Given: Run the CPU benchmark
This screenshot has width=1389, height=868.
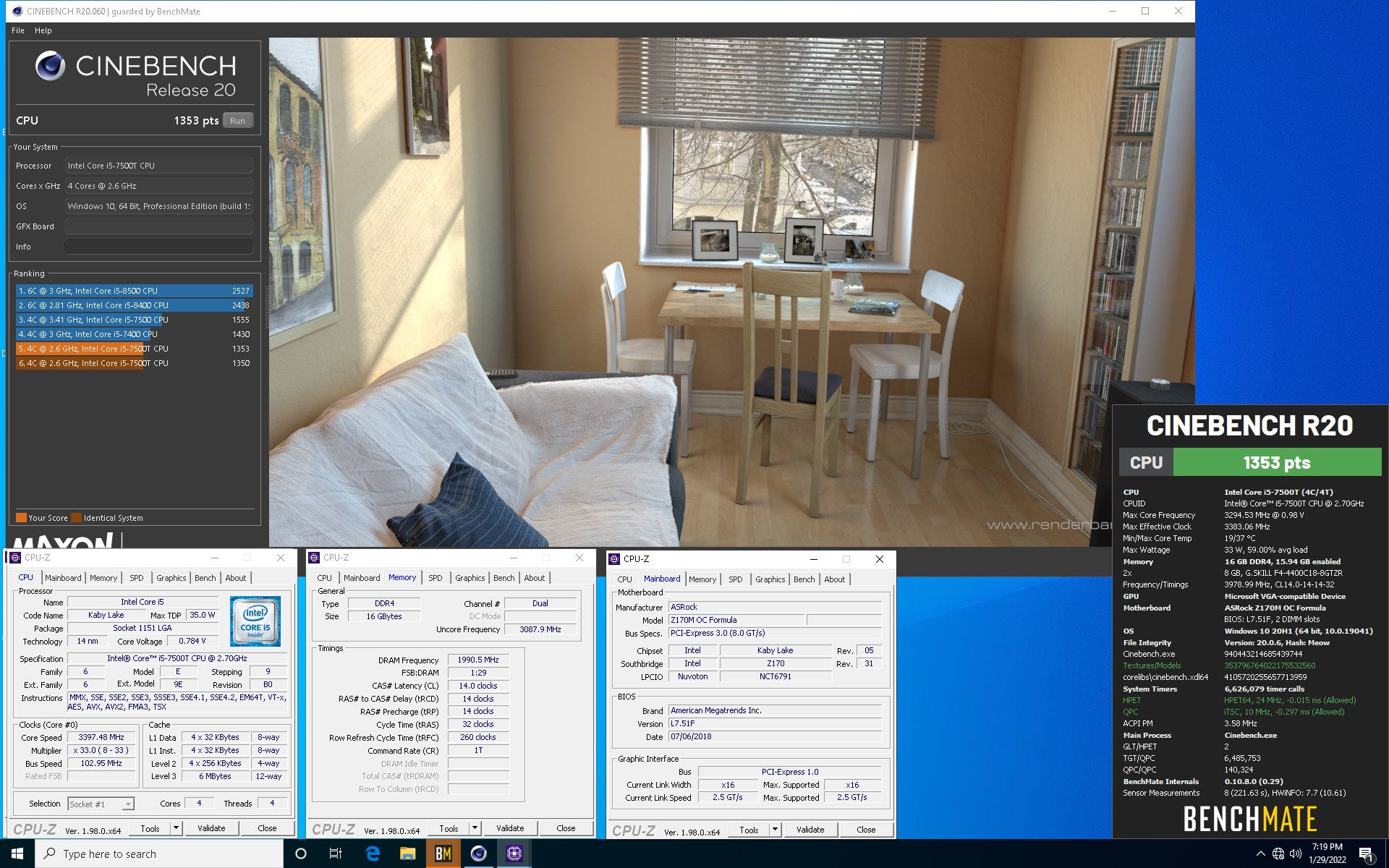Looking at the screenshot, I should (x=237, y=121).
